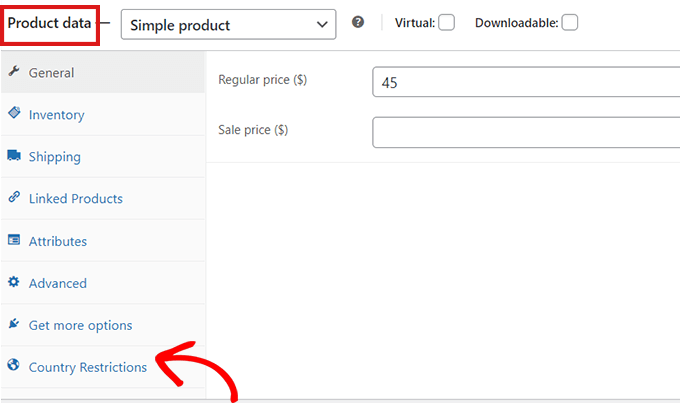Click the Regular price input field
This screenshot has width=680, height=403.
(x=525, y=82)
